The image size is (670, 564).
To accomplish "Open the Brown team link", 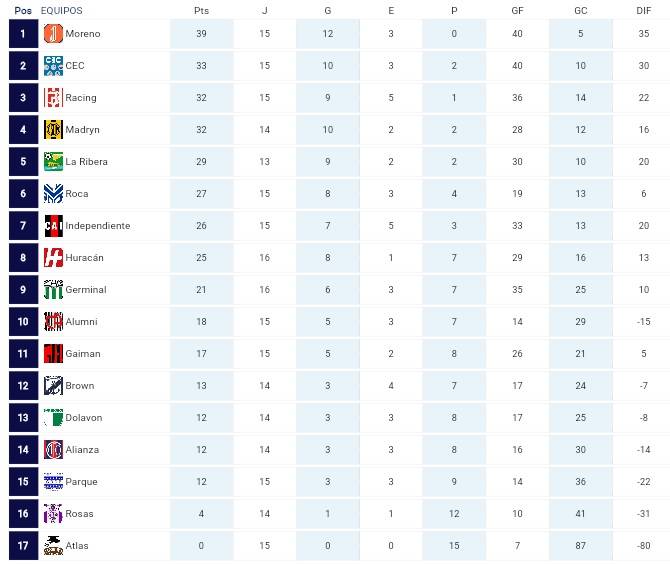I will [x=80, y=386].
